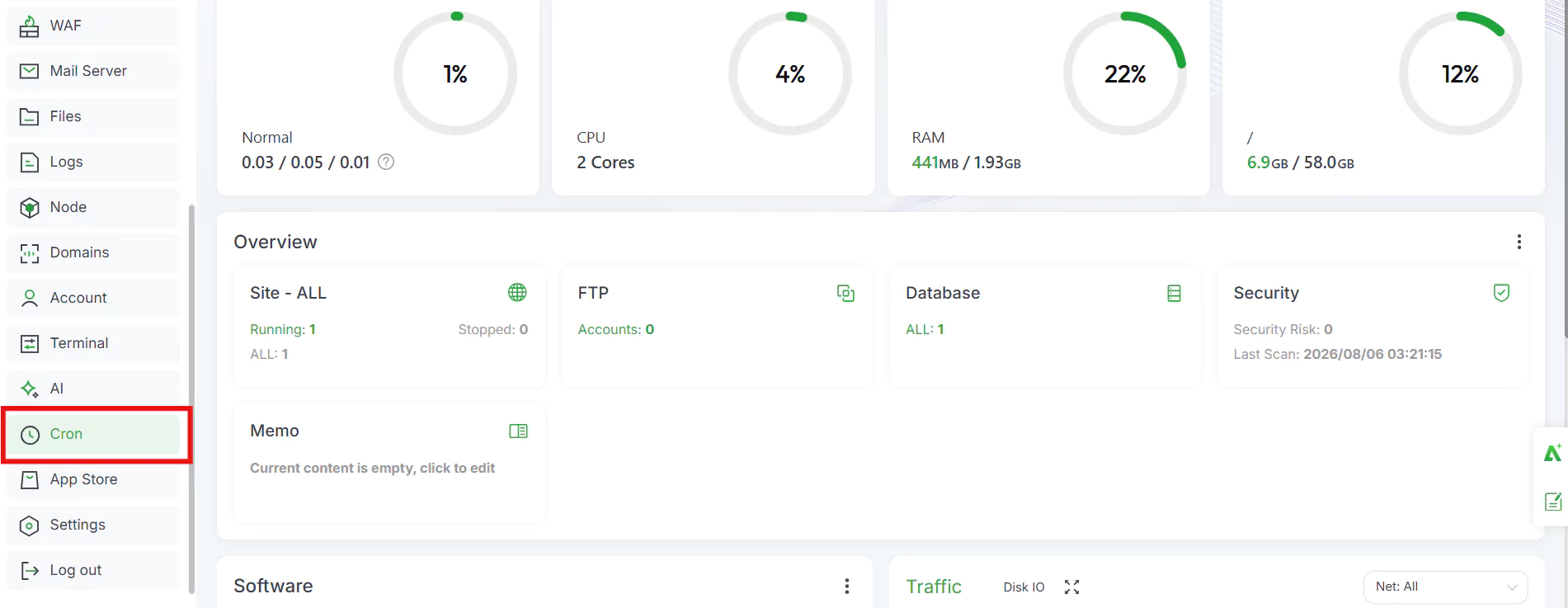The height and width of the screenshot is (608, 1568).
Task: Switch to the Disk IO tab
Action: click(x=1024, y=587)
